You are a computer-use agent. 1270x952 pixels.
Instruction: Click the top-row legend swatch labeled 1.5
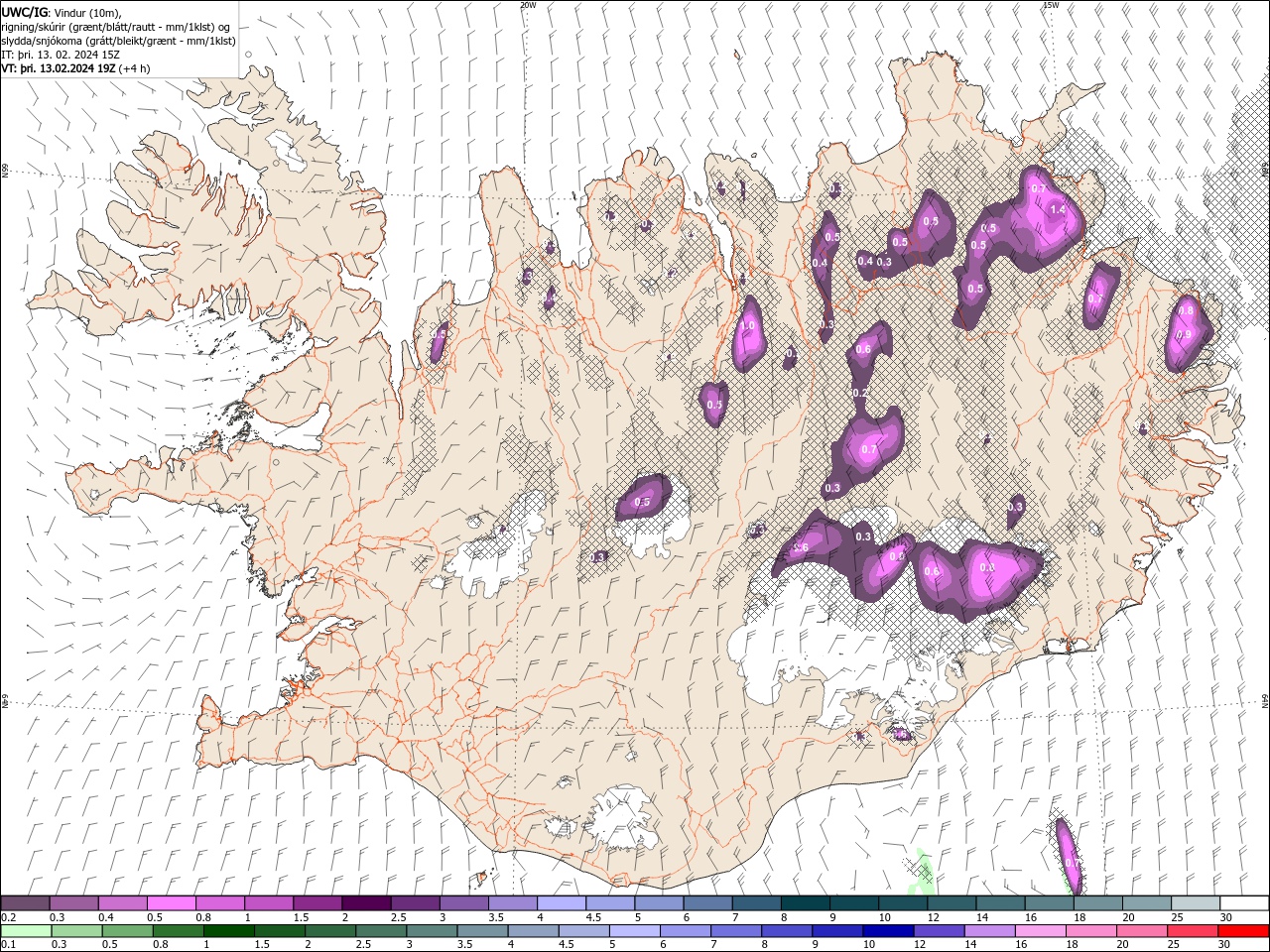(x=317, y=903)
